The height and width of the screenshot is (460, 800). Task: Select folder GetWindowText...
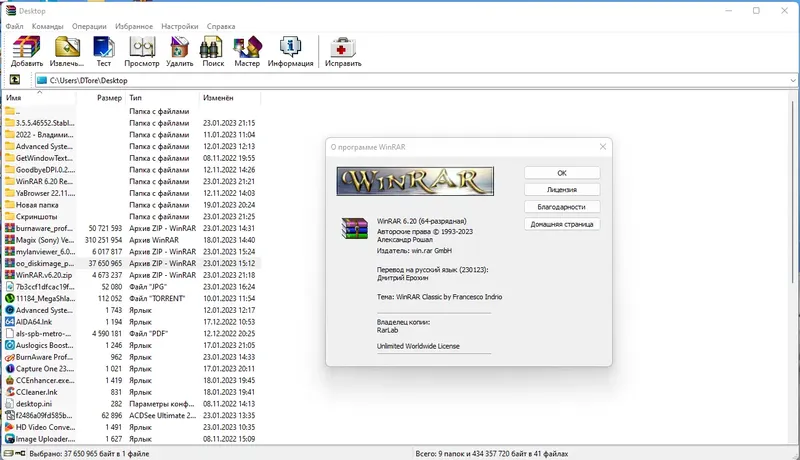[x=132, y=158]
